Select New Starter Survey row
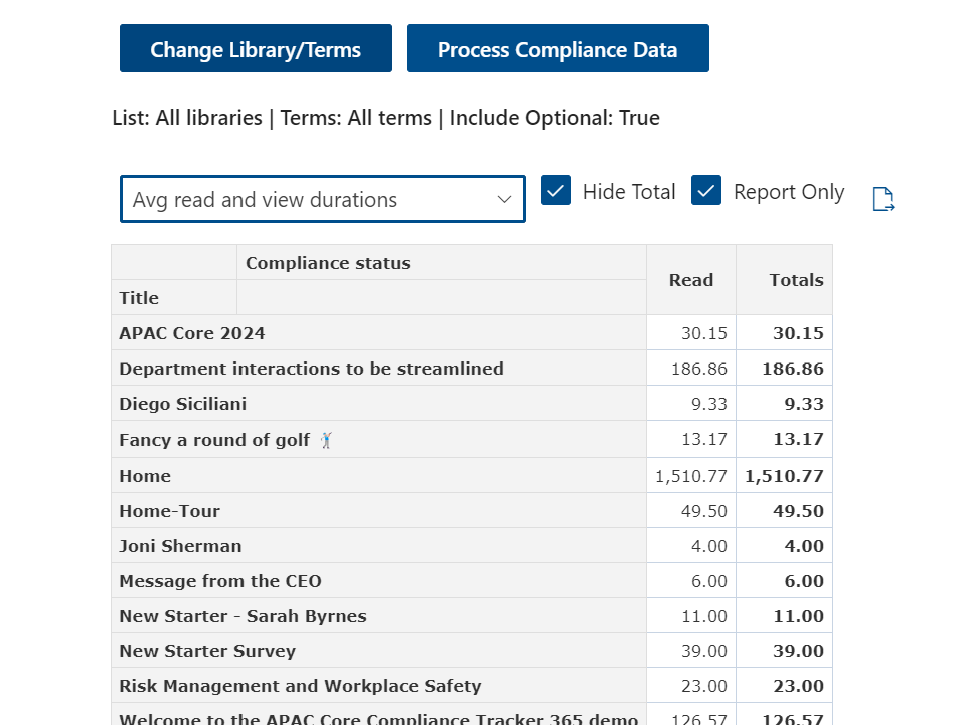Screen dimensions: 967x725 click(x=207, y=651)
